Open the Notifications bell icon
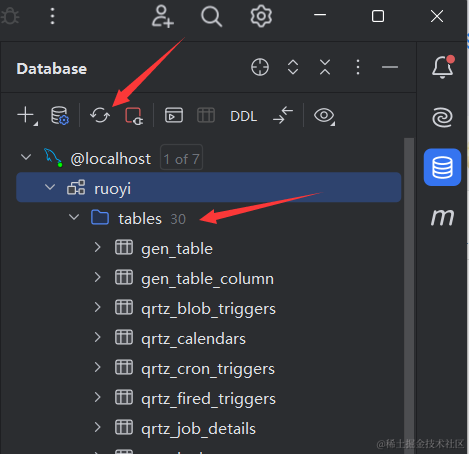Image resolution: width=469 pixels, height=454 pixels. coord(443,67)
